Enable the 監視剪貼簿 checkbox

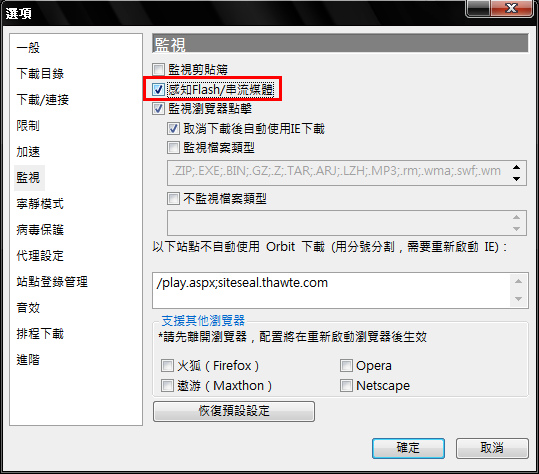coord(158,69)
